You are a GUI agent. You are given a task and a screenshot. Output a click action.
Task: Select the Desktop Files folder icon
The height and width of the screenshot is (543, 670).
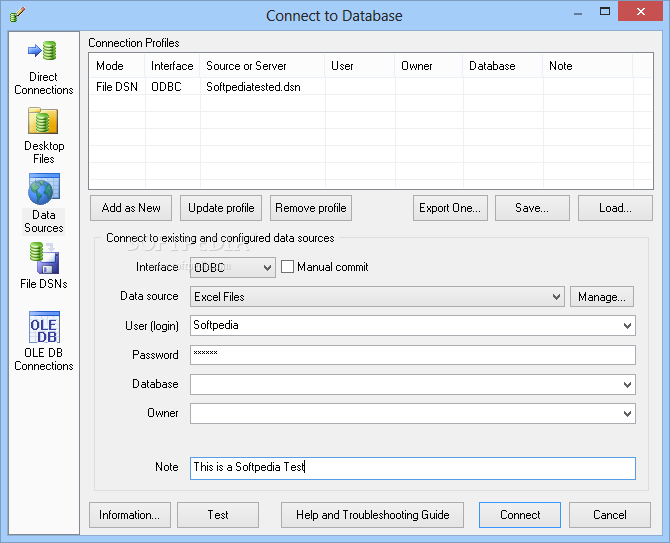tap(43, 120)
